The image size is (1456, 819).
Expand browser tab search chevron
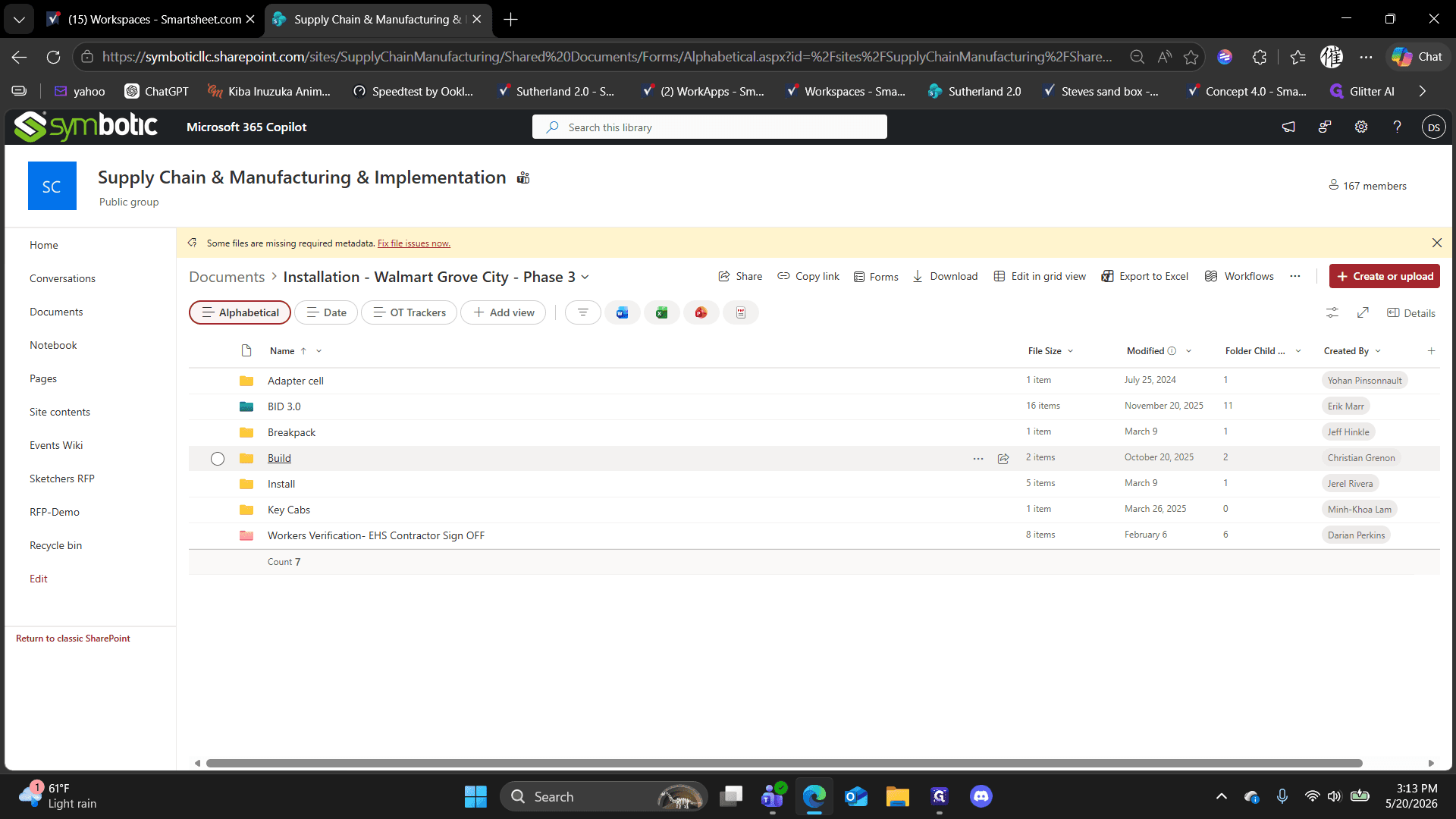19,19
